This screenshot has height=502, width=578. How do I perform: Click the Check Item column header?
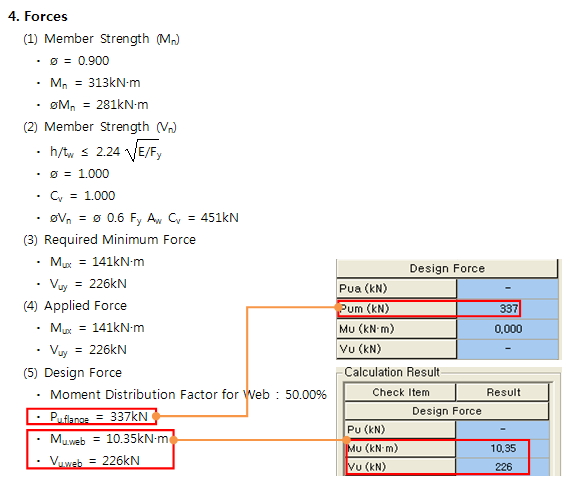pyautogui.click(x=400, y=392)
